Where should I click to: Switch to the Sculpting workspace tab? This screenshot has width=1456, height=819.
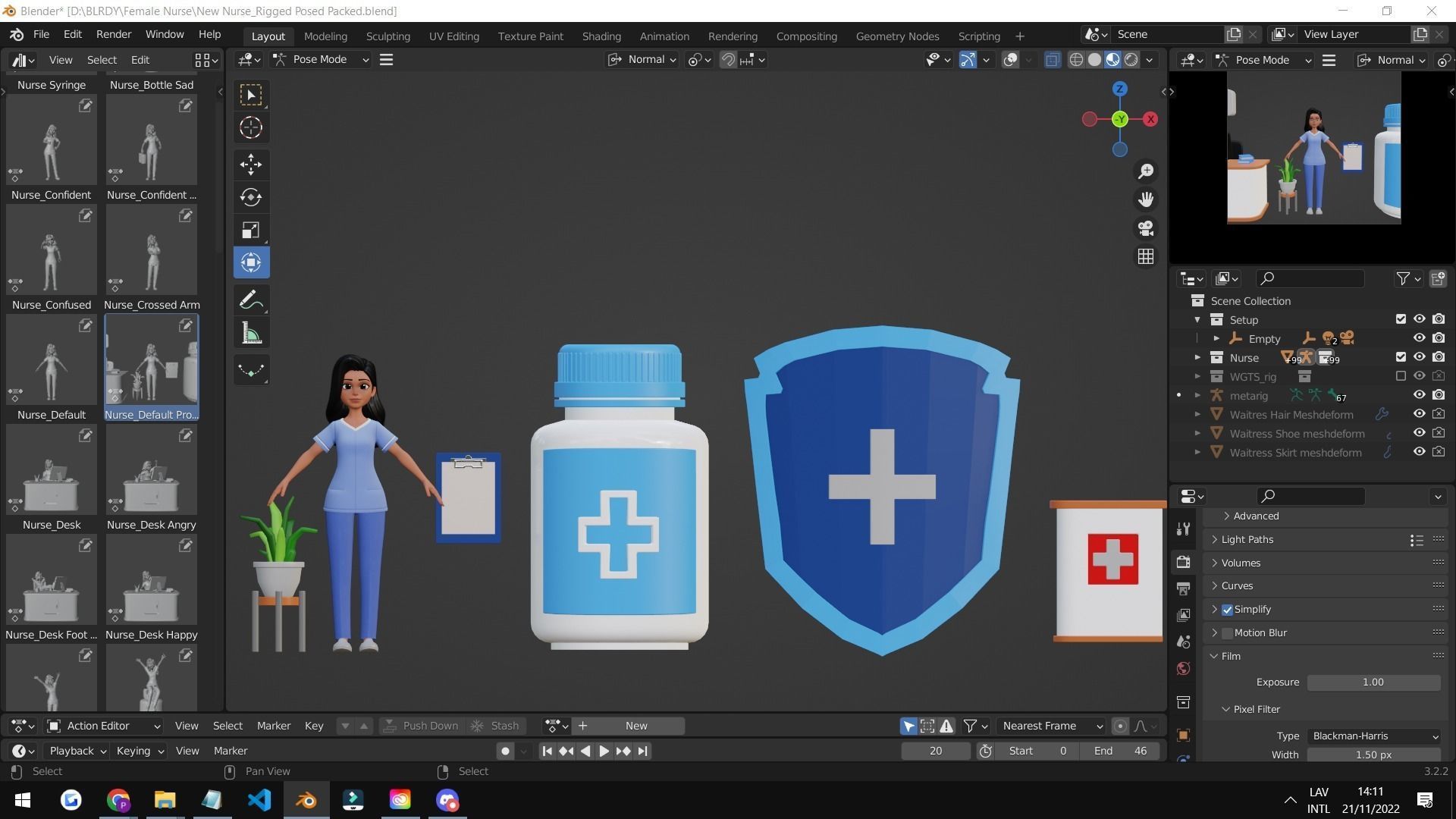tap(388, 36)
